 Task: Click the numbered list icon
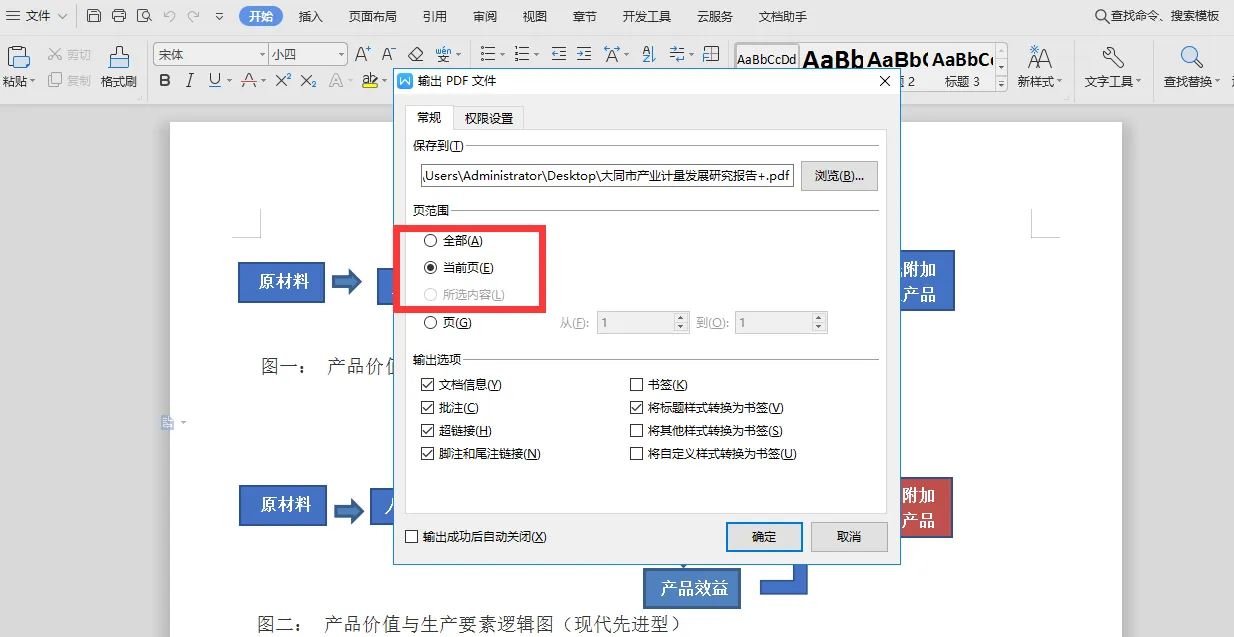(520, 54)
